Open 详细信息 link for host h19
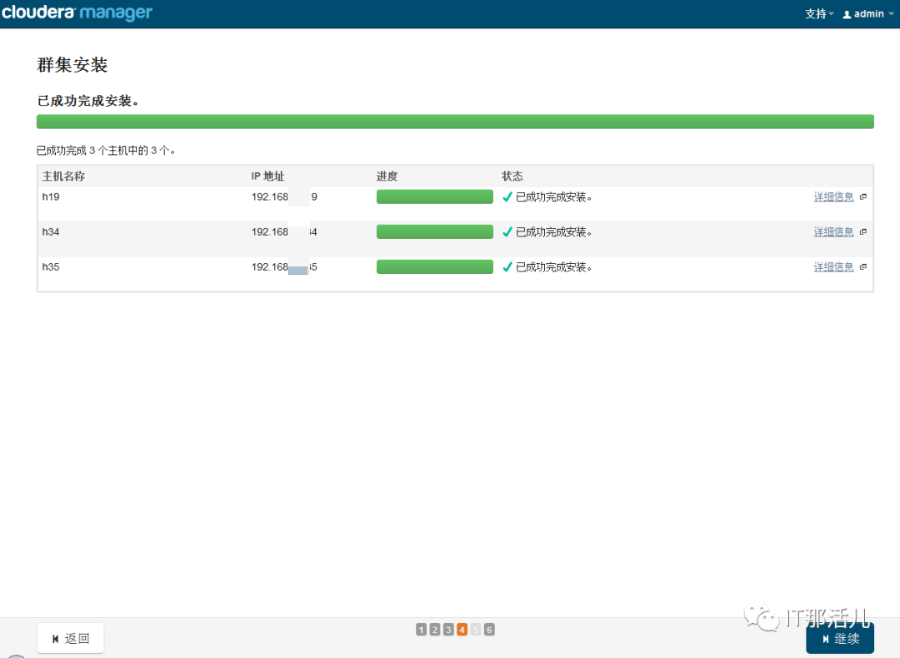This screenshot has height=658, width=900. click(x=833, y=197)
